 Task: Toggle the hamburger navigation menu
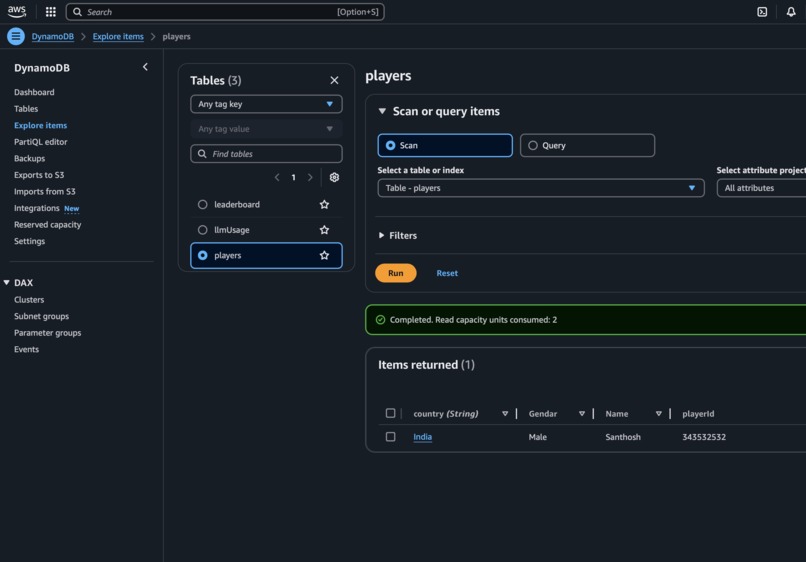click(16, 36)
